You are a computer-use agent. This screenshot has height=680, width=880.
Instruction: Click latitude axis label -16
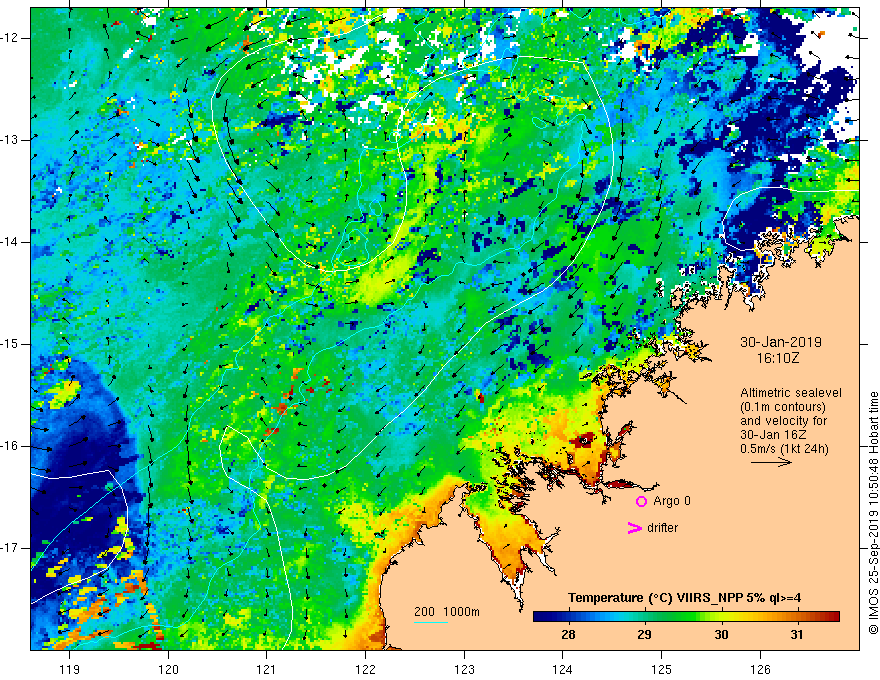click(10, 446)
